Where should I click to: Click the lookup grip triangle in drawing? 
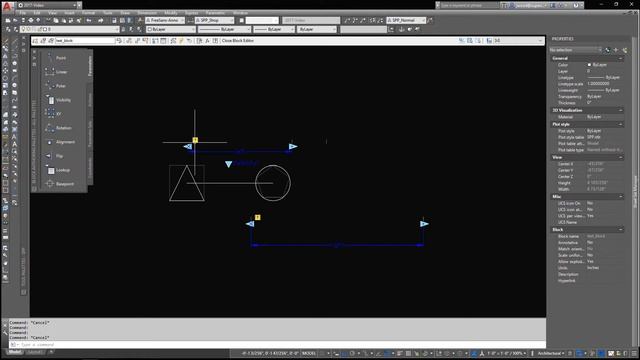(229, 164)
